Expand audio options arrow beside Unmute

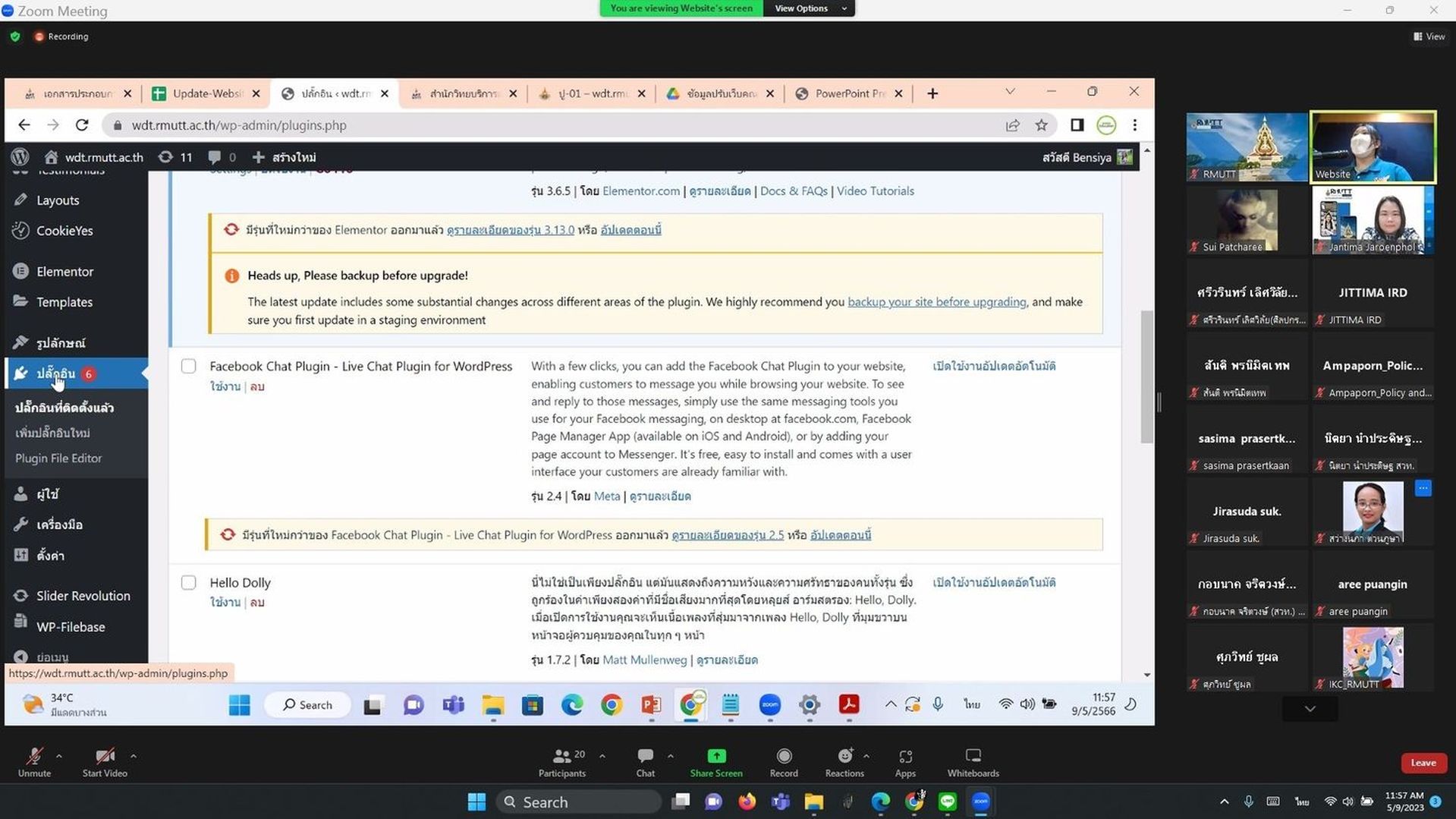coord(59,756)
